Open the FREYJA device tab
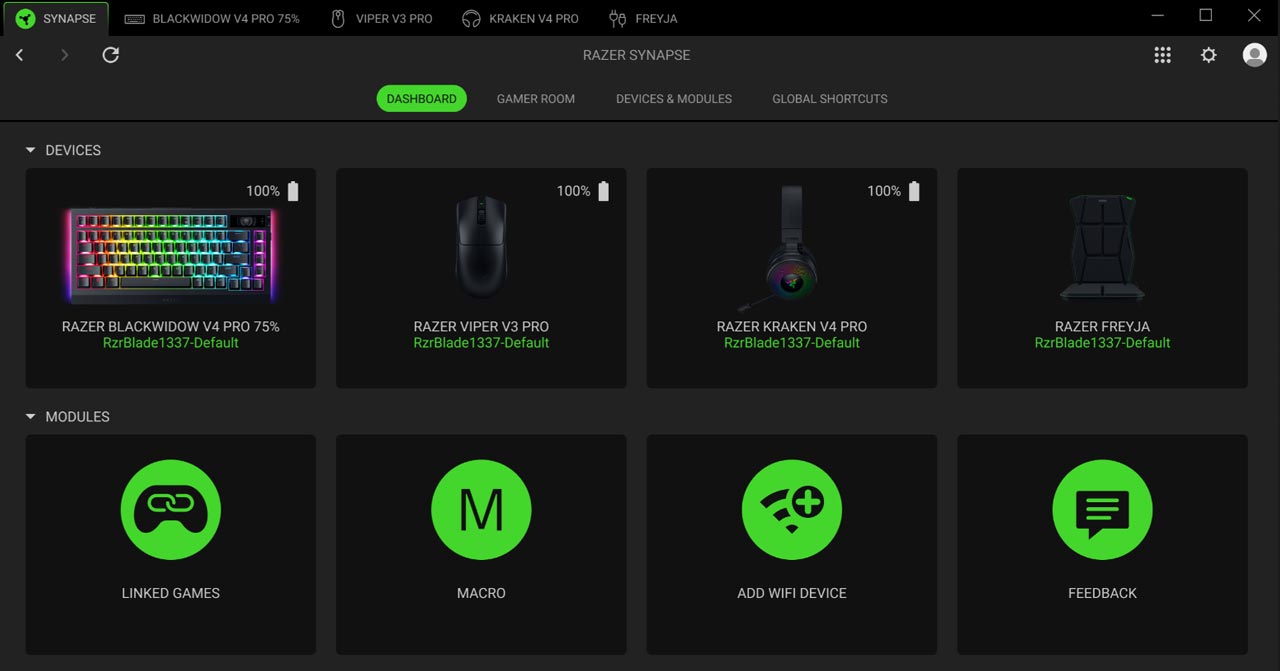Viewport: 1280px width, 671px height. point(643,18)
